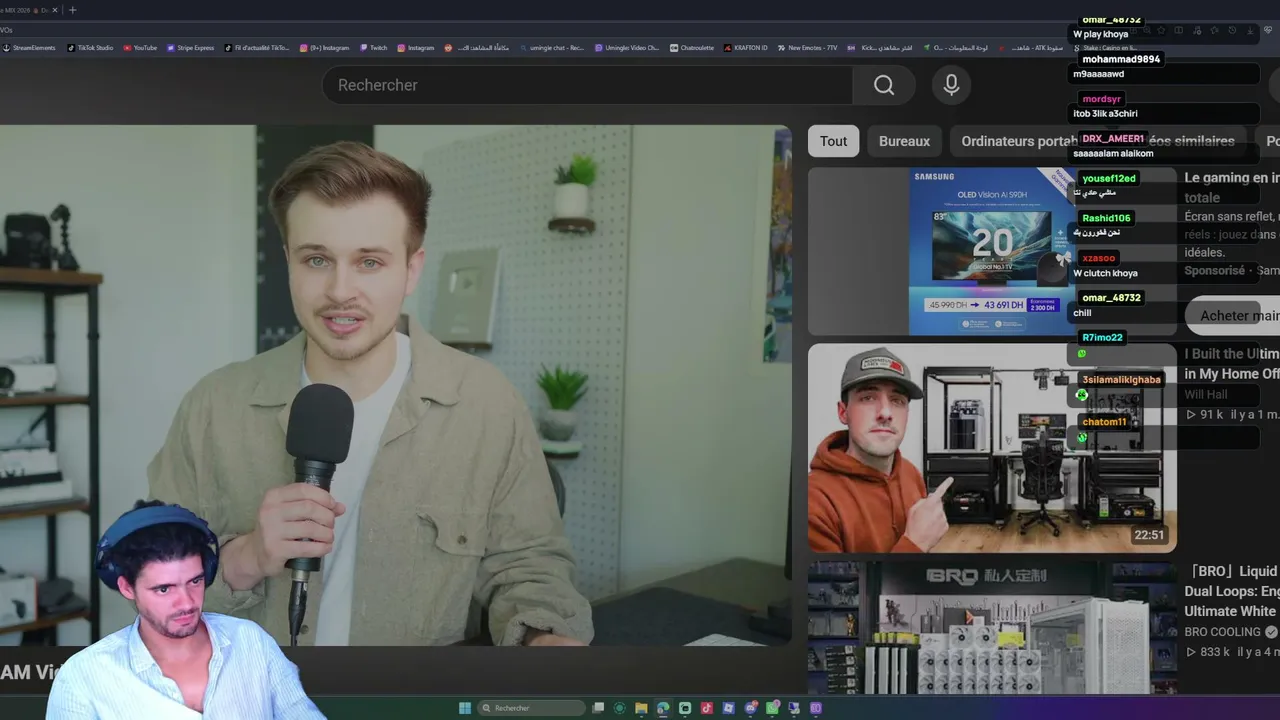
Task: Open the (9+) Instagram bookmark
Action: [324, 48]
